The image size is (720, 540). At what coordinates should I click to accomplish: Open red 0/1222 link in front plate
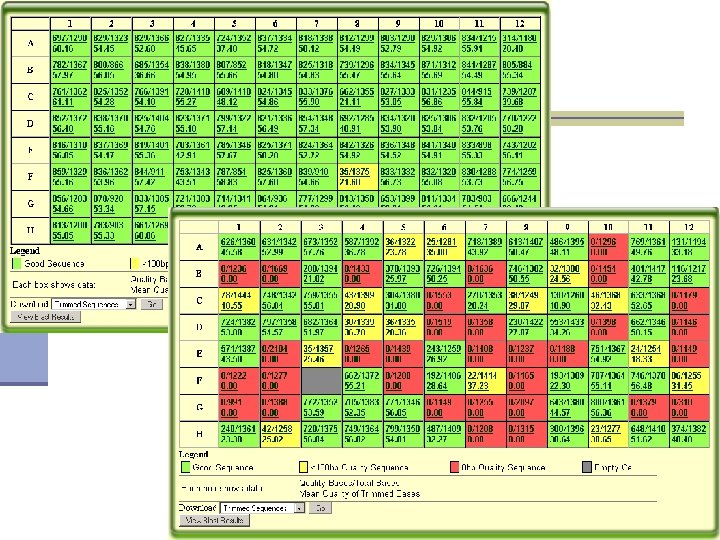coord(234,376)
